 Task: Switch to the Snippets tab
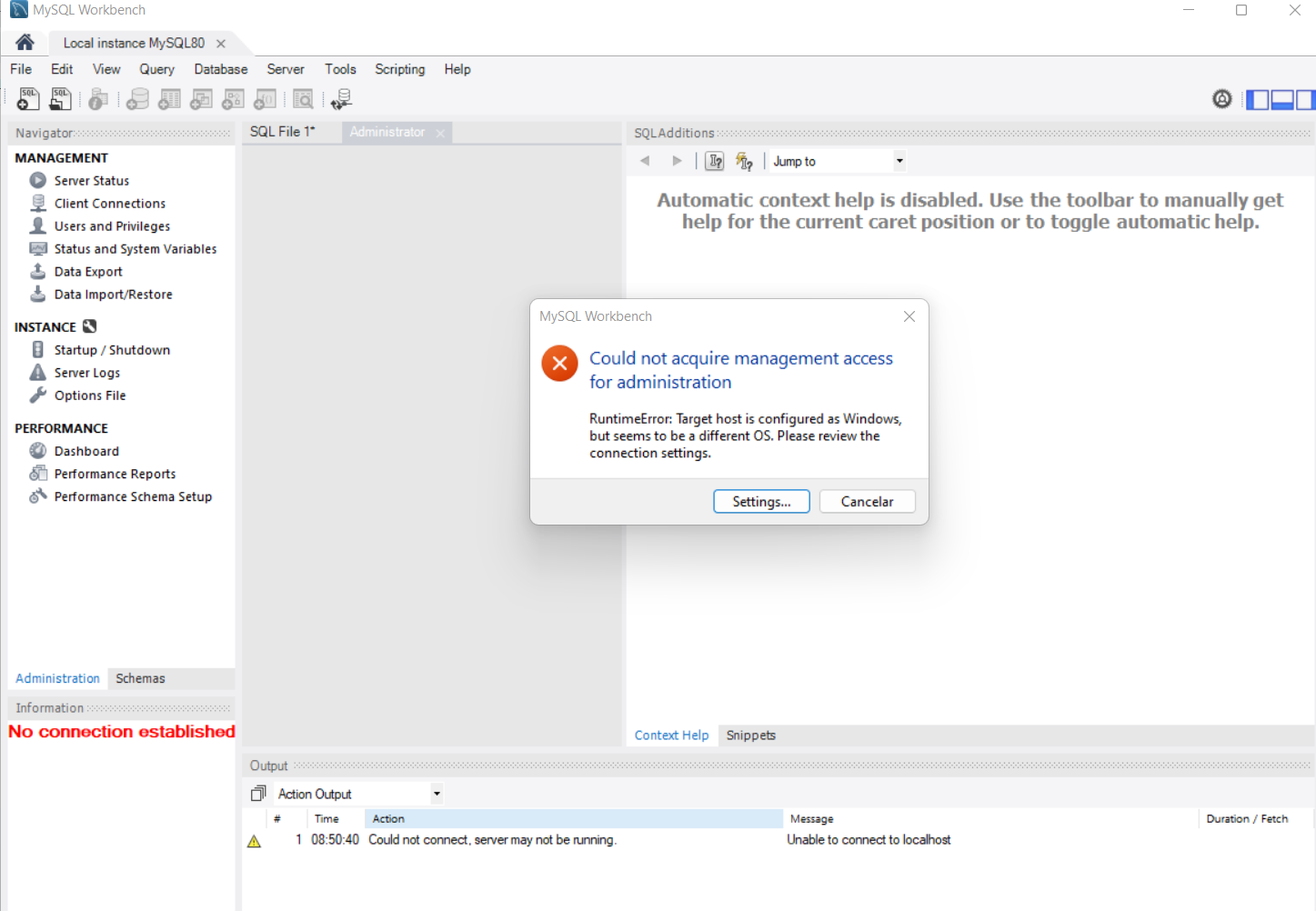click(x=751, y=736)
